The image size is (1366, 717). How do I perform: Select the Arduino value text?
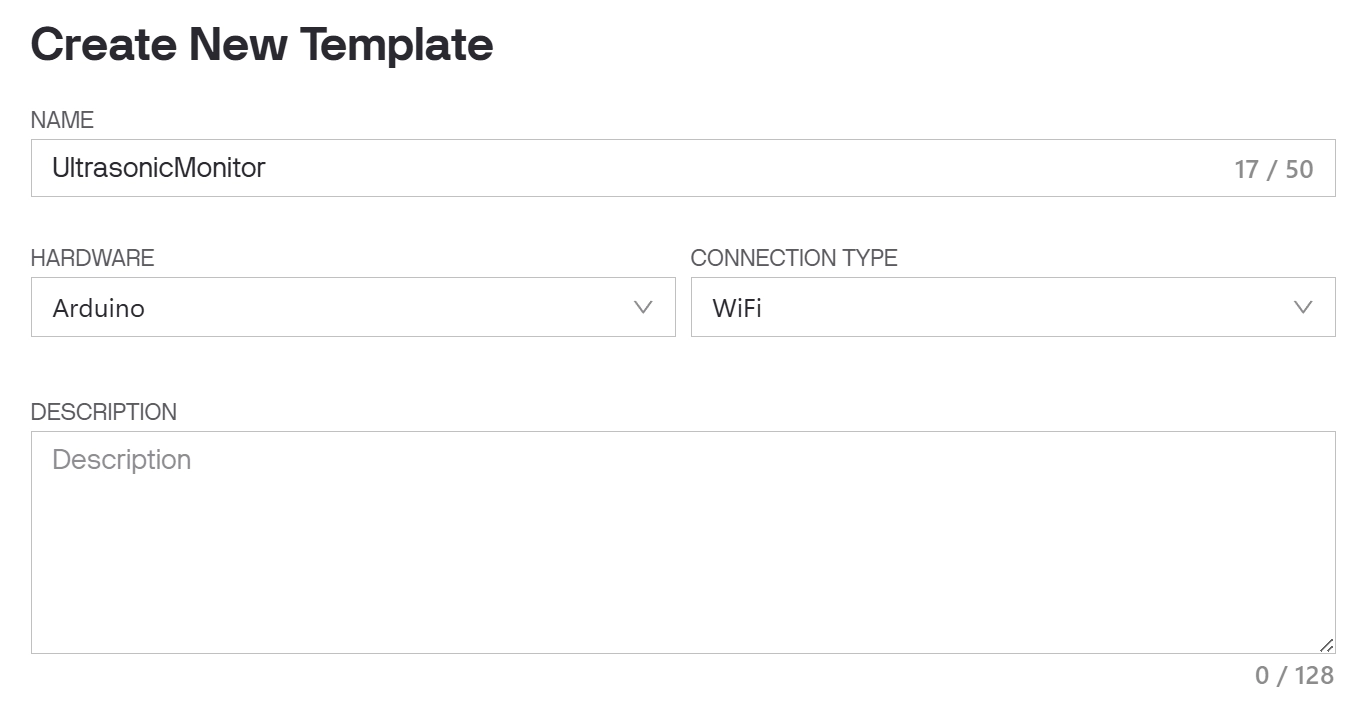(98, 308)
